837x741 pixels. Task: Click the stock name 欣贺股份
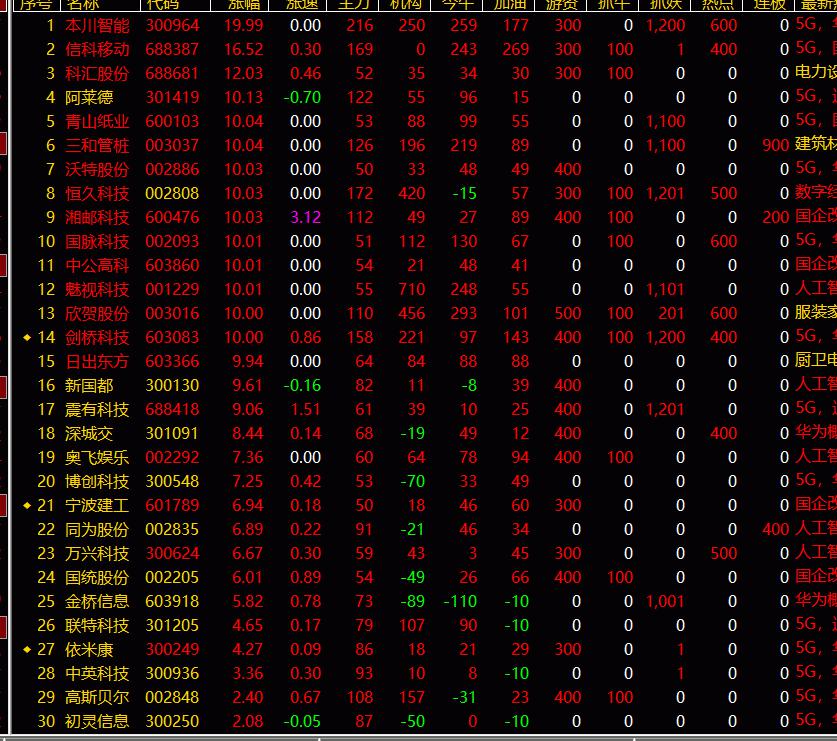97,313
